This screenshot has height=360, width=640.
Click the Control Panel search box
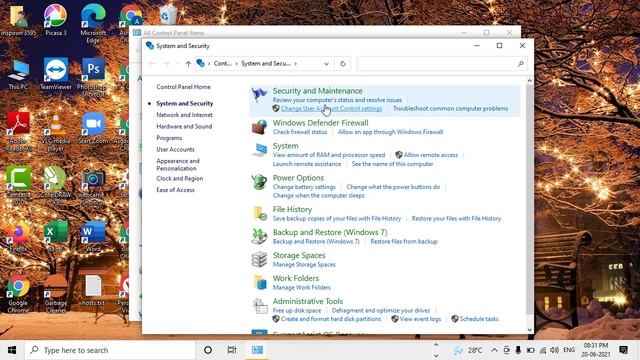(x=442, y=64)
